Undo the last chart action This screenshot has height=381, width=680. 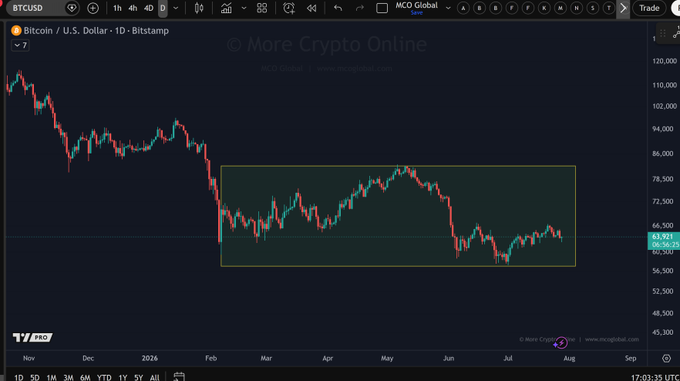click(338, 8)
